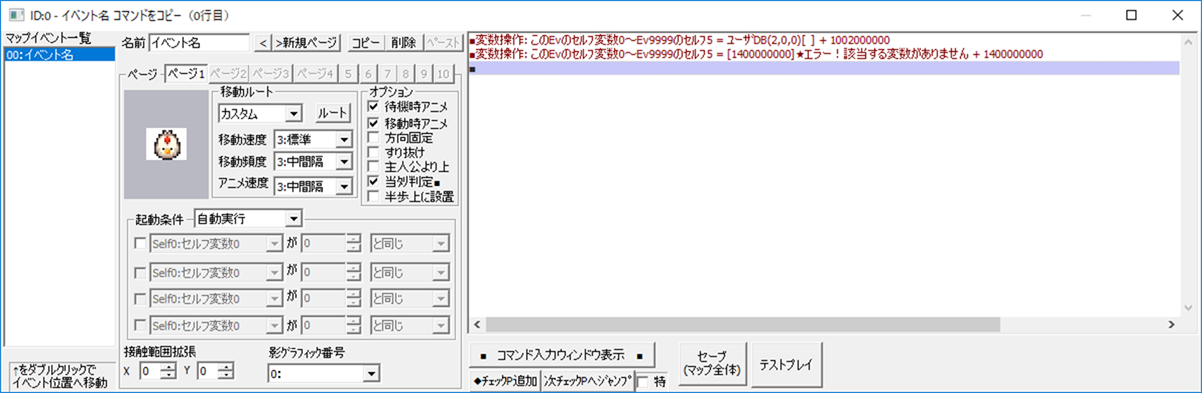
Task: Click ◆チェックP追加 button
Action: pyautogui.click(x=505, y=381)
